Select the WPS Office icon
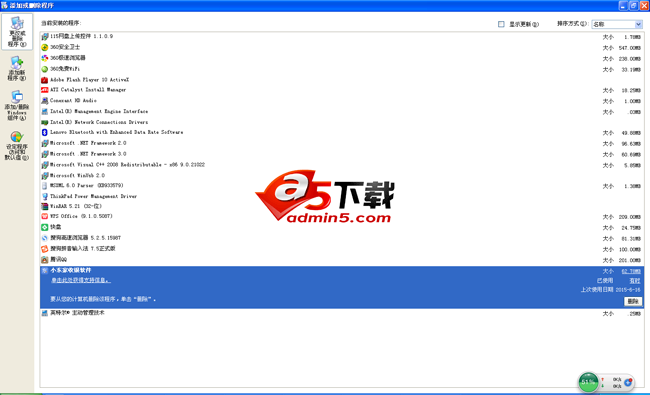This screenshot has width=650, height=395. click(45, 216)
